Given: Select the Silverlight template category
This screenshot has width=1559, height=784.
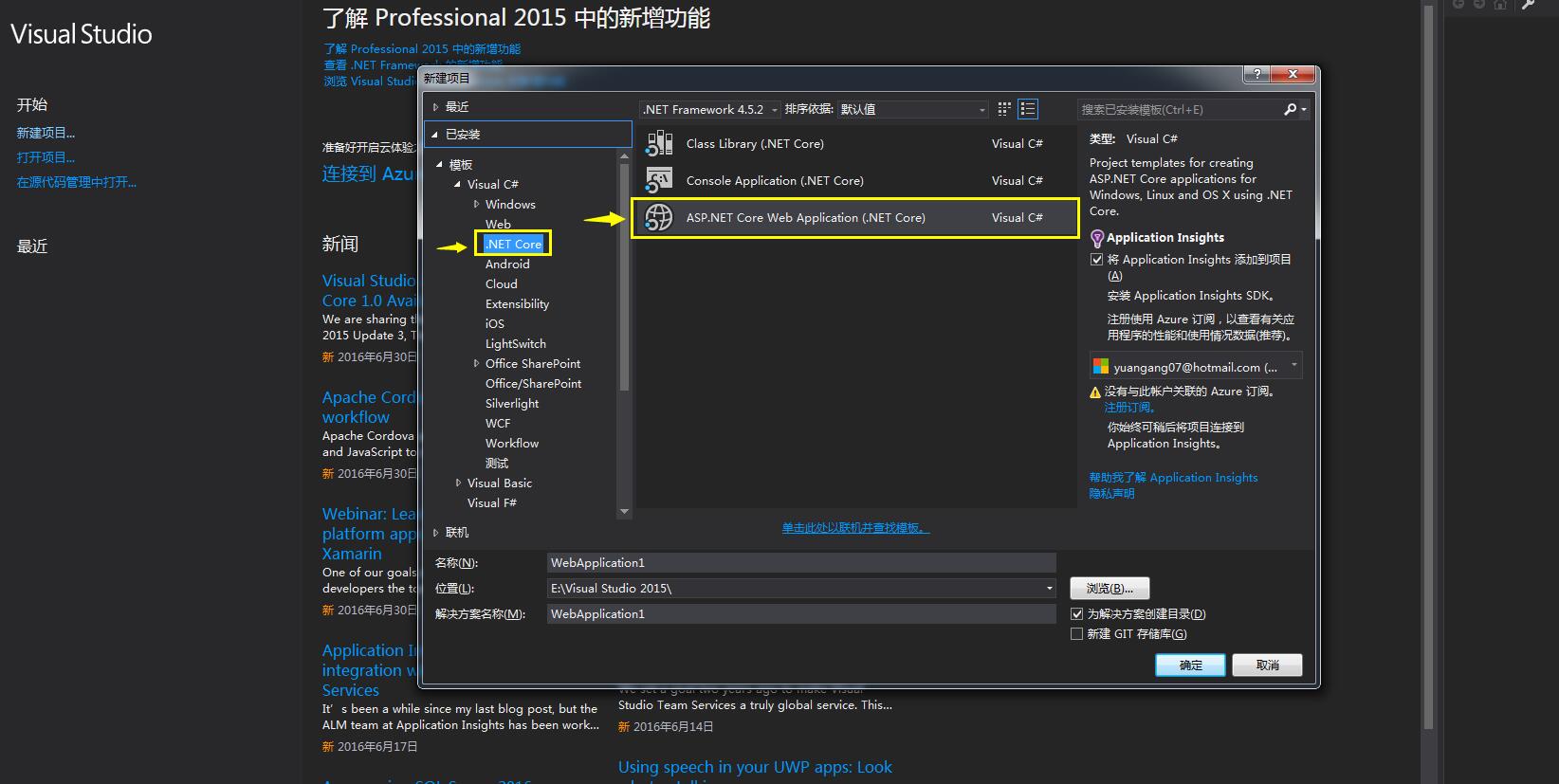Looking at the screenshot, I should pos(512,404).
